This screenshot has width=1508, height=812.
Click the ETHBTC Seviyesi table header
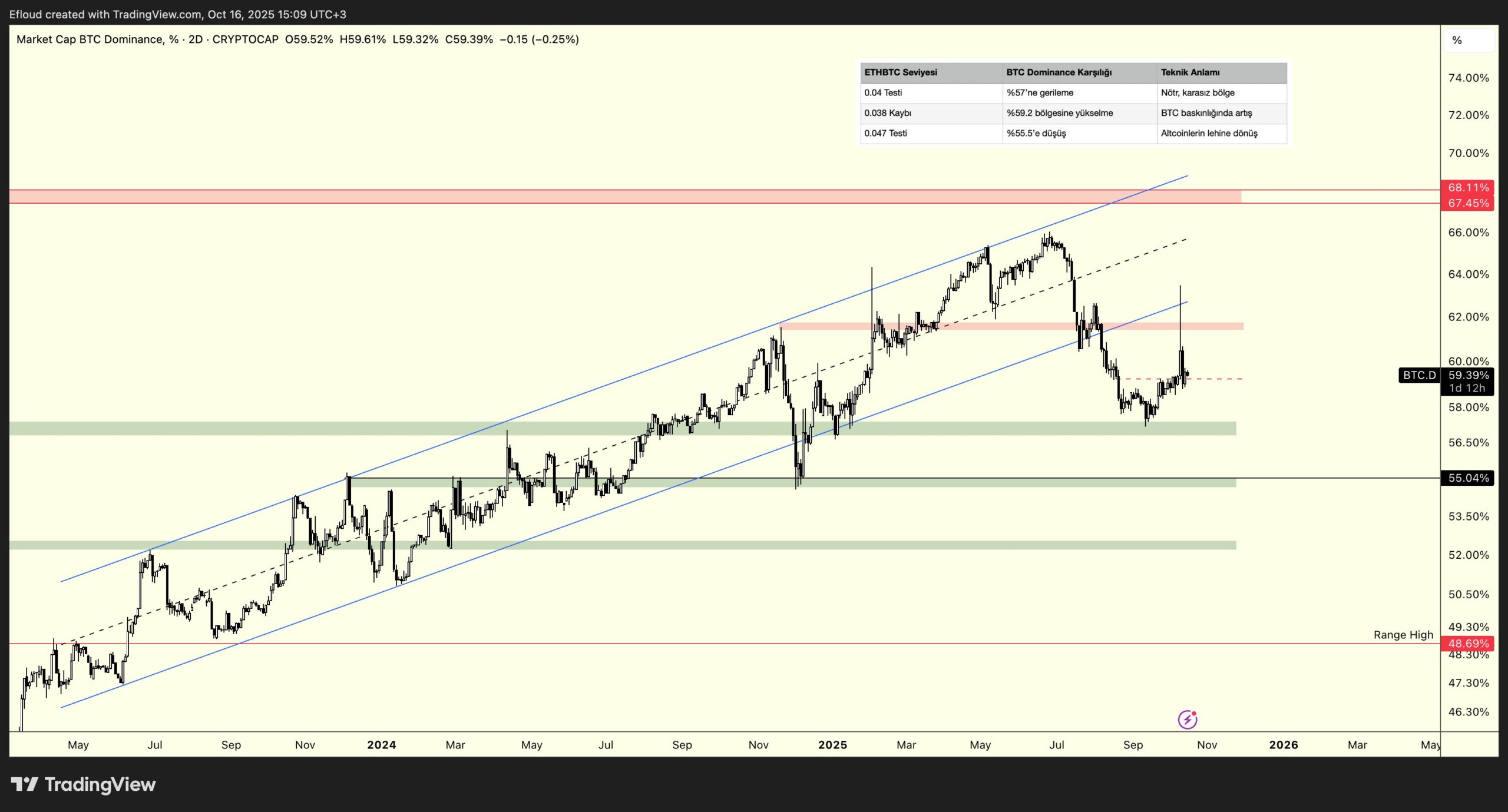tap(900, 72)
